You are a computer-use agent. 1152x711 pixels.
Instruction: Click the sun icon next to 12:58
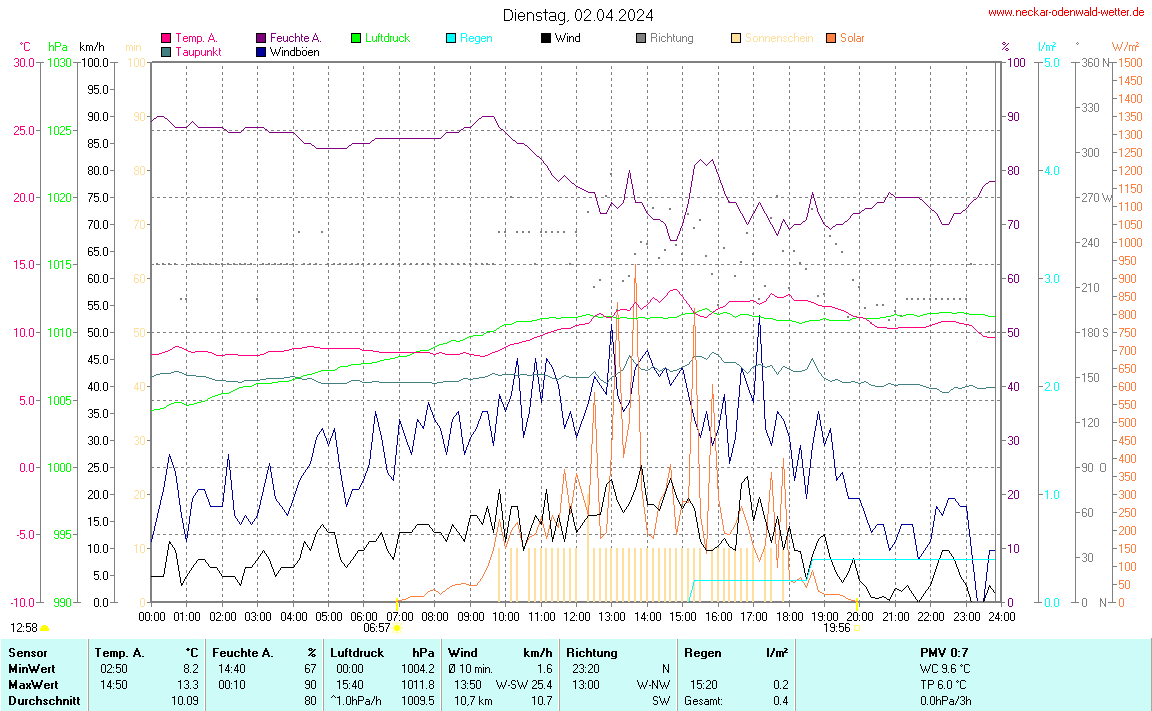tap(45, 628)
